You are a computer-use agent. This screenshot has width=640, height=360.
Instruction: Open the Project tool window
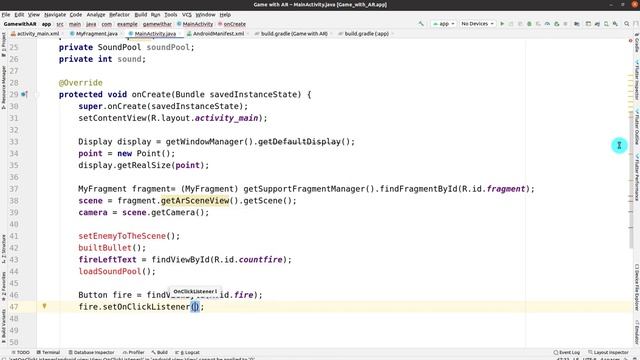pyautogui.click(x=3, y=44)
